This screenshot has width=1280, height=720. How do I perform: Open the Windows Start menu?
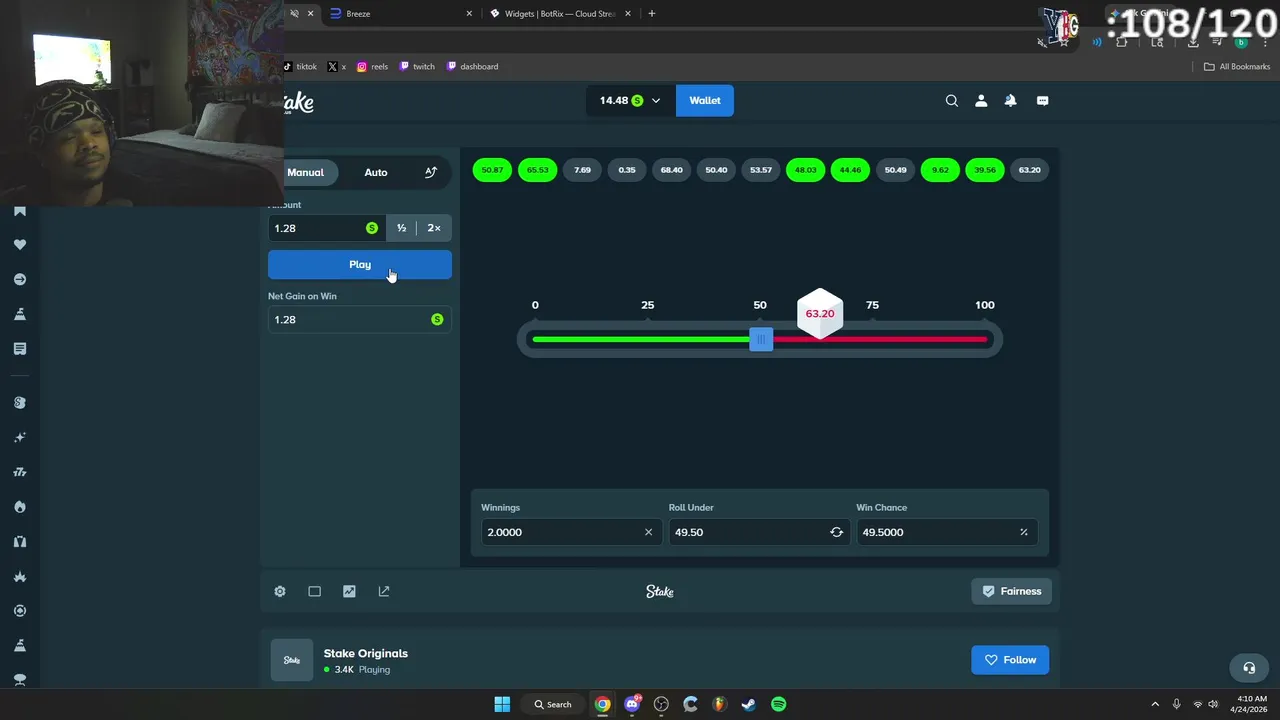point(502,704)
